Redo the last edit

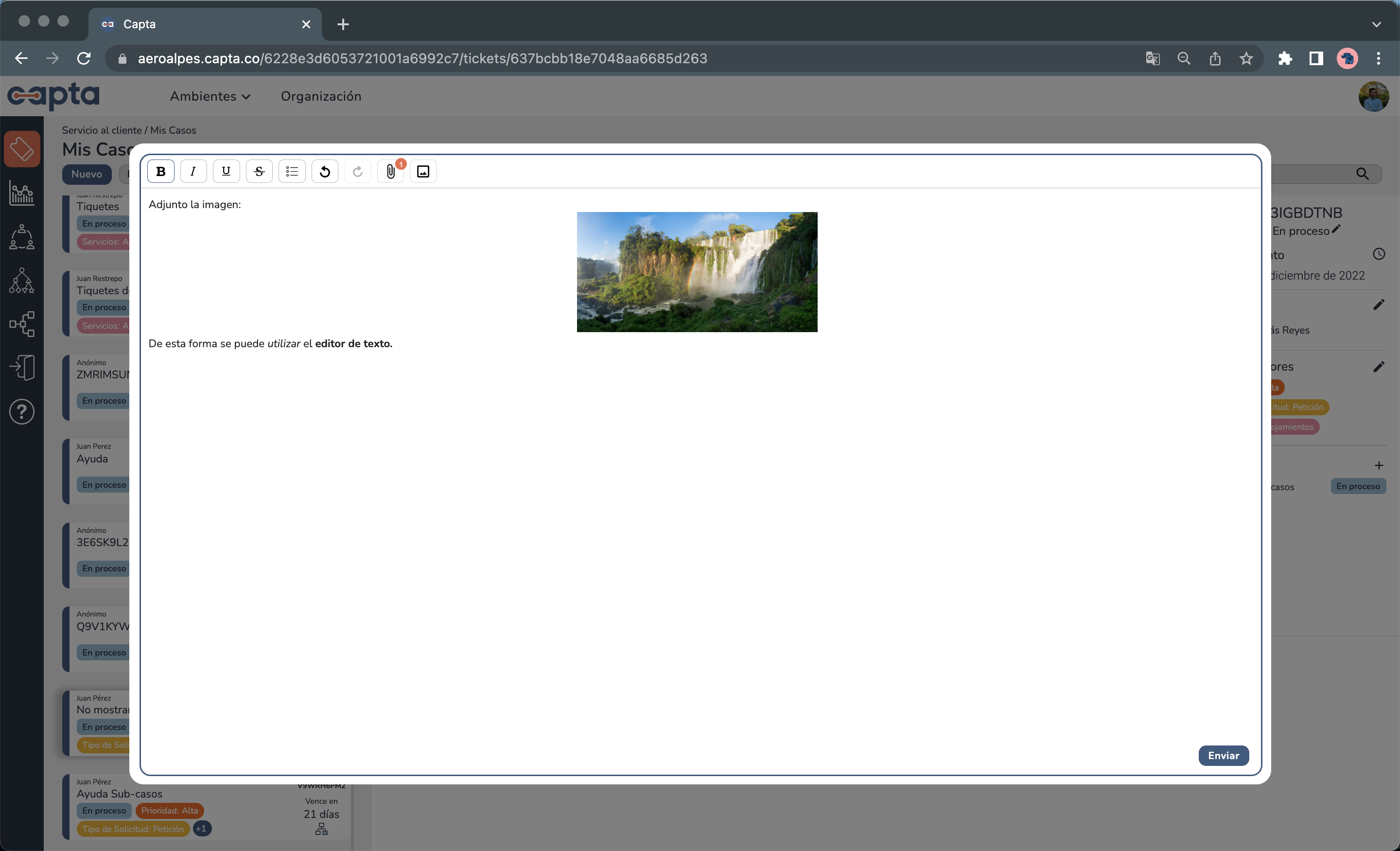(357, 171)
